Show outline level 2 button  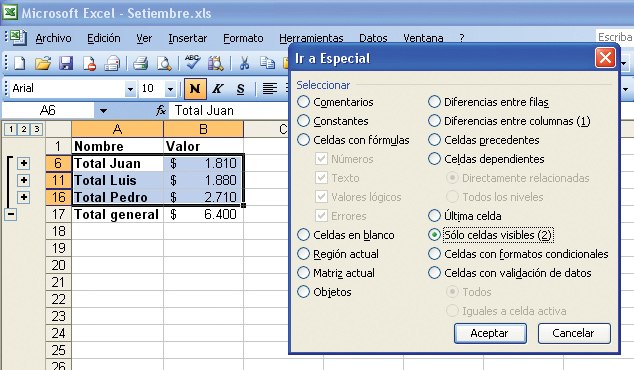click(x=24, y=129)
